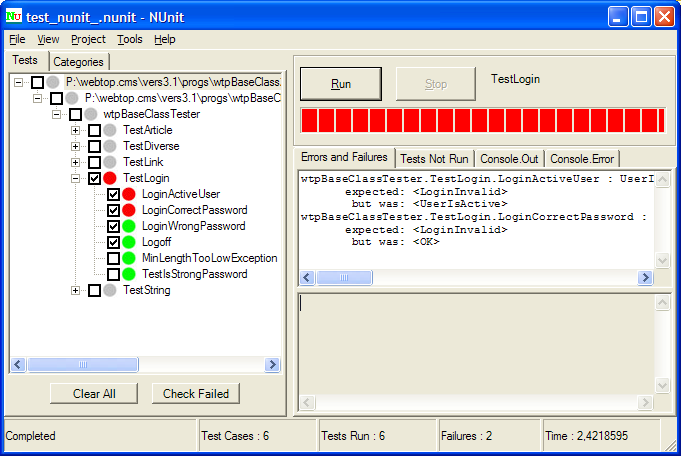Click the test tree horizontal scrollbar thumb
The height and width of the screenshot is (456, 681).
[83, 364]
